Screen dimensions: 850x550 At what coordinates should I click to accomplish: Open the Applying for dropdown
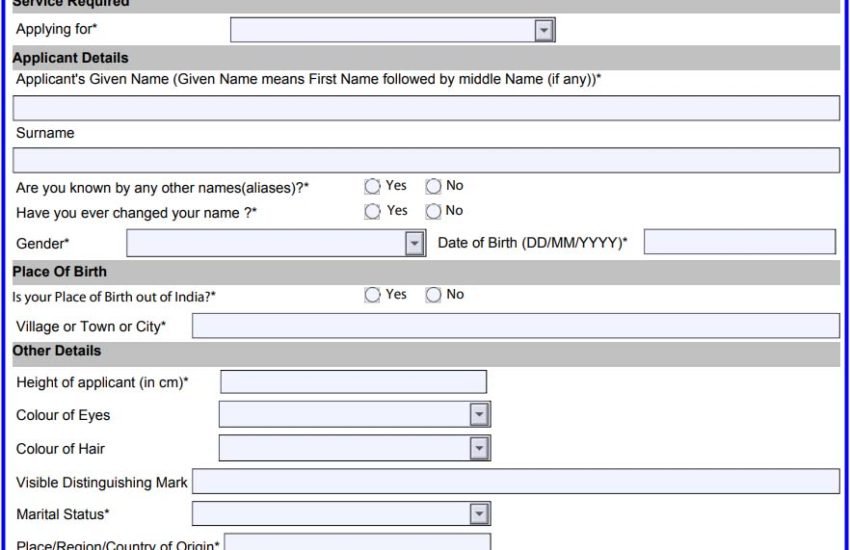(392, 30)
